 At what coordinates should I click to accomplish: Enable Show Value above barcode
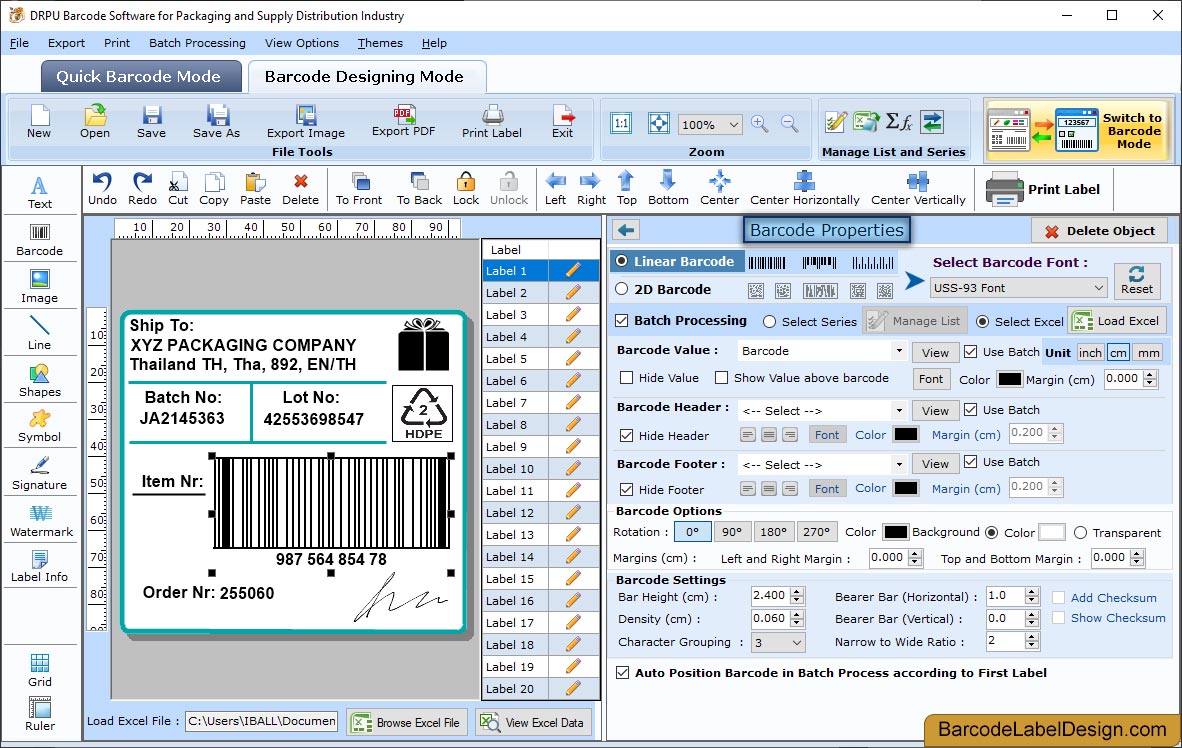click(721, 378)
